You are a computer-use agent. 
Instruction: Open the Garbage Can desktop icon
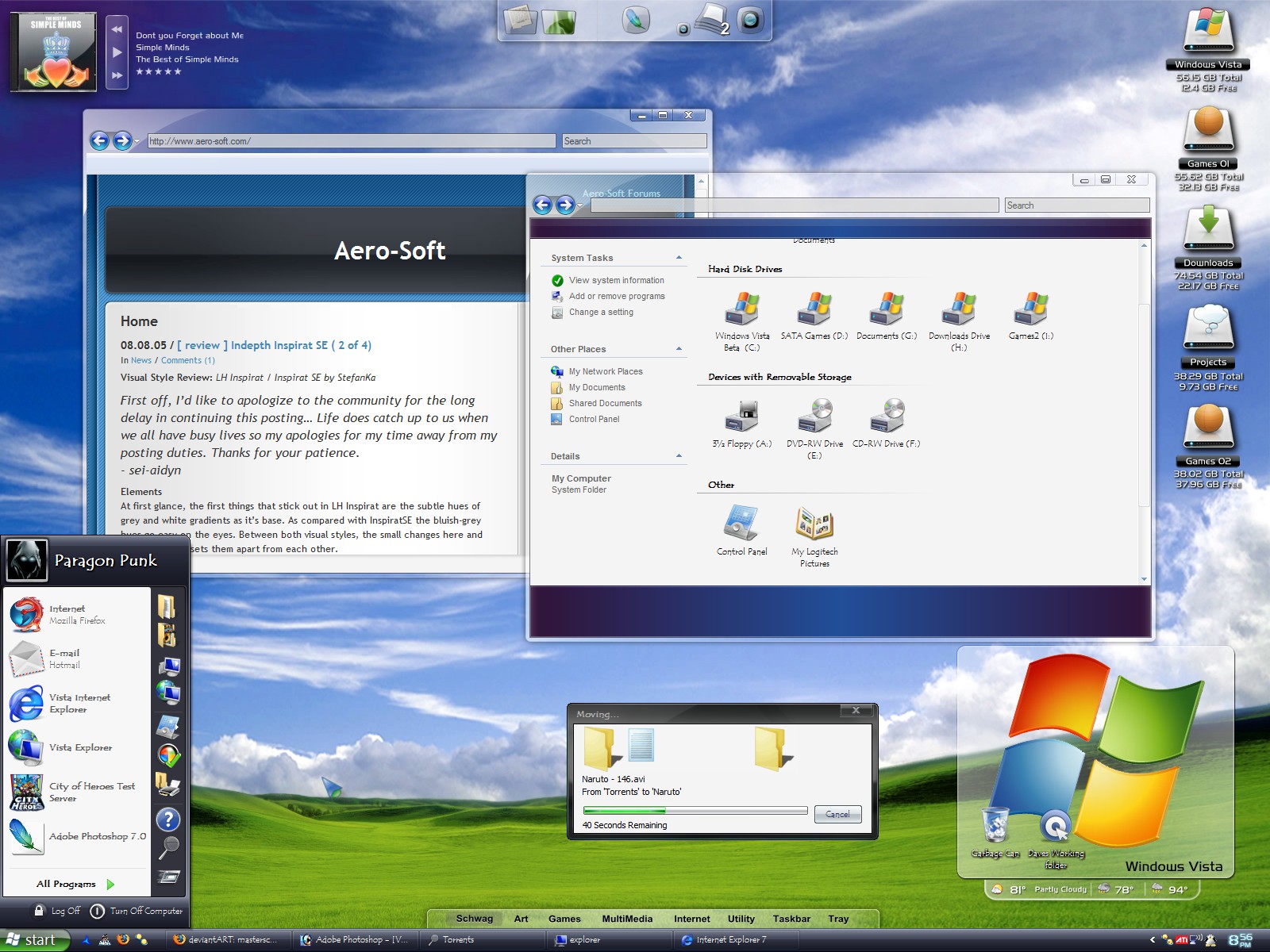pos(995,832)
